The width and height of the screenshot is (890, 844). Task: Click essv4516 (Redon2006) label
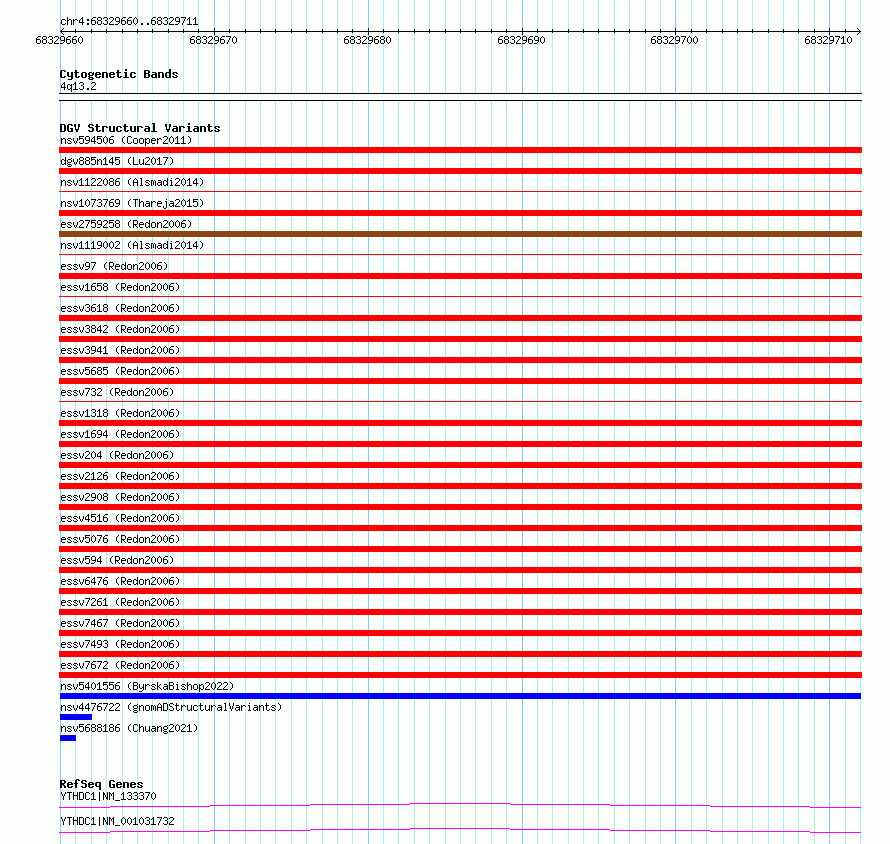coord(120,518)
